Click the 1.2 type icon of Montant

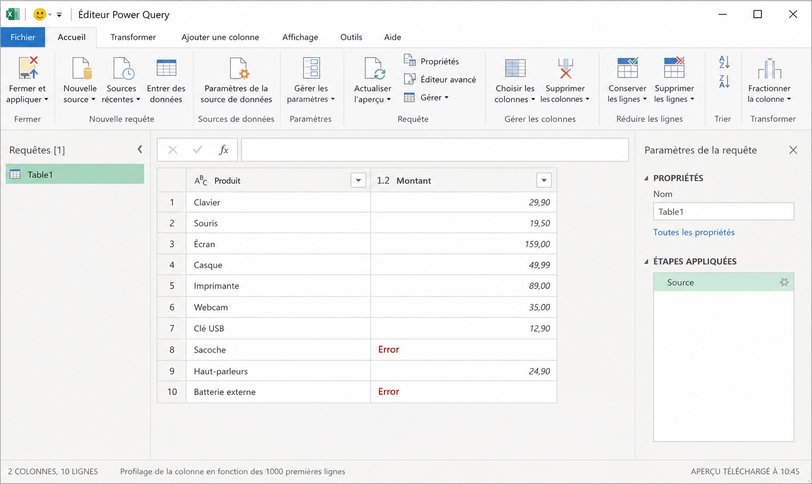click(x=383, y=180)
